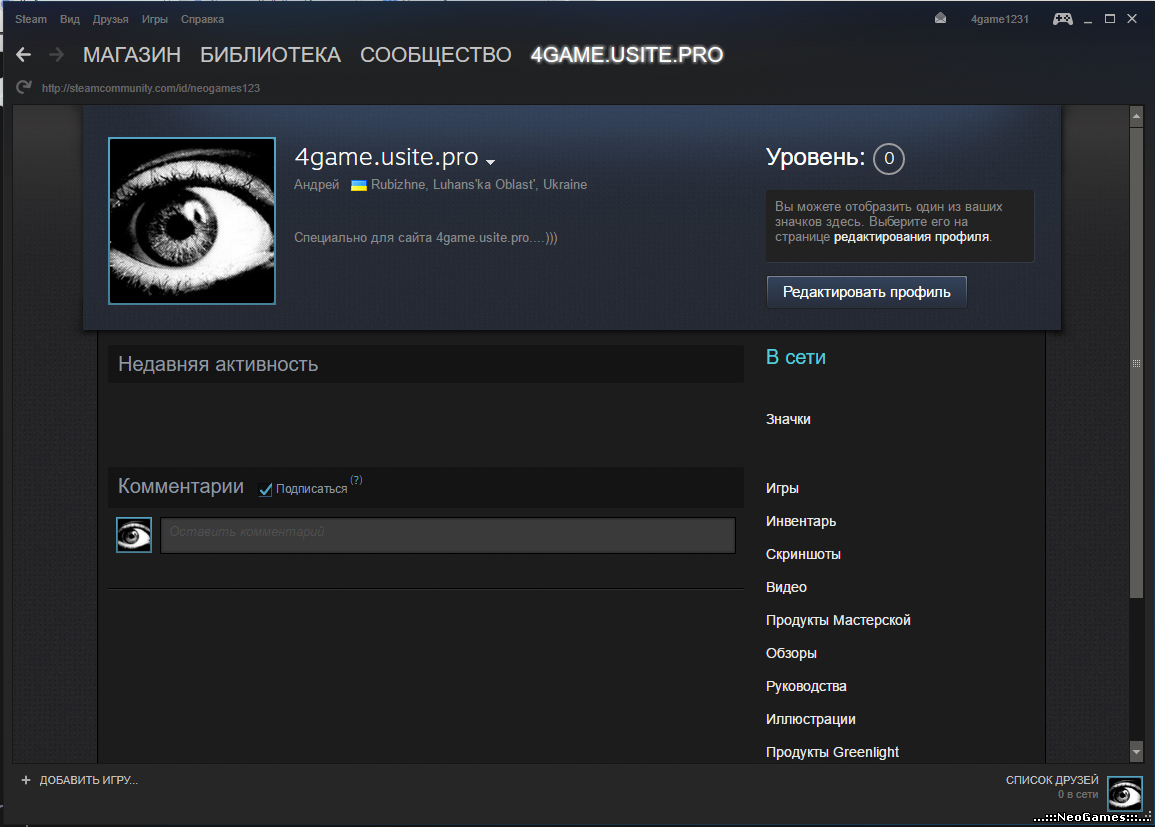The width and height of the screenshot is (1155, 827).
Task: Click the level 0 badge circle
Action: (x=889, y=158)
